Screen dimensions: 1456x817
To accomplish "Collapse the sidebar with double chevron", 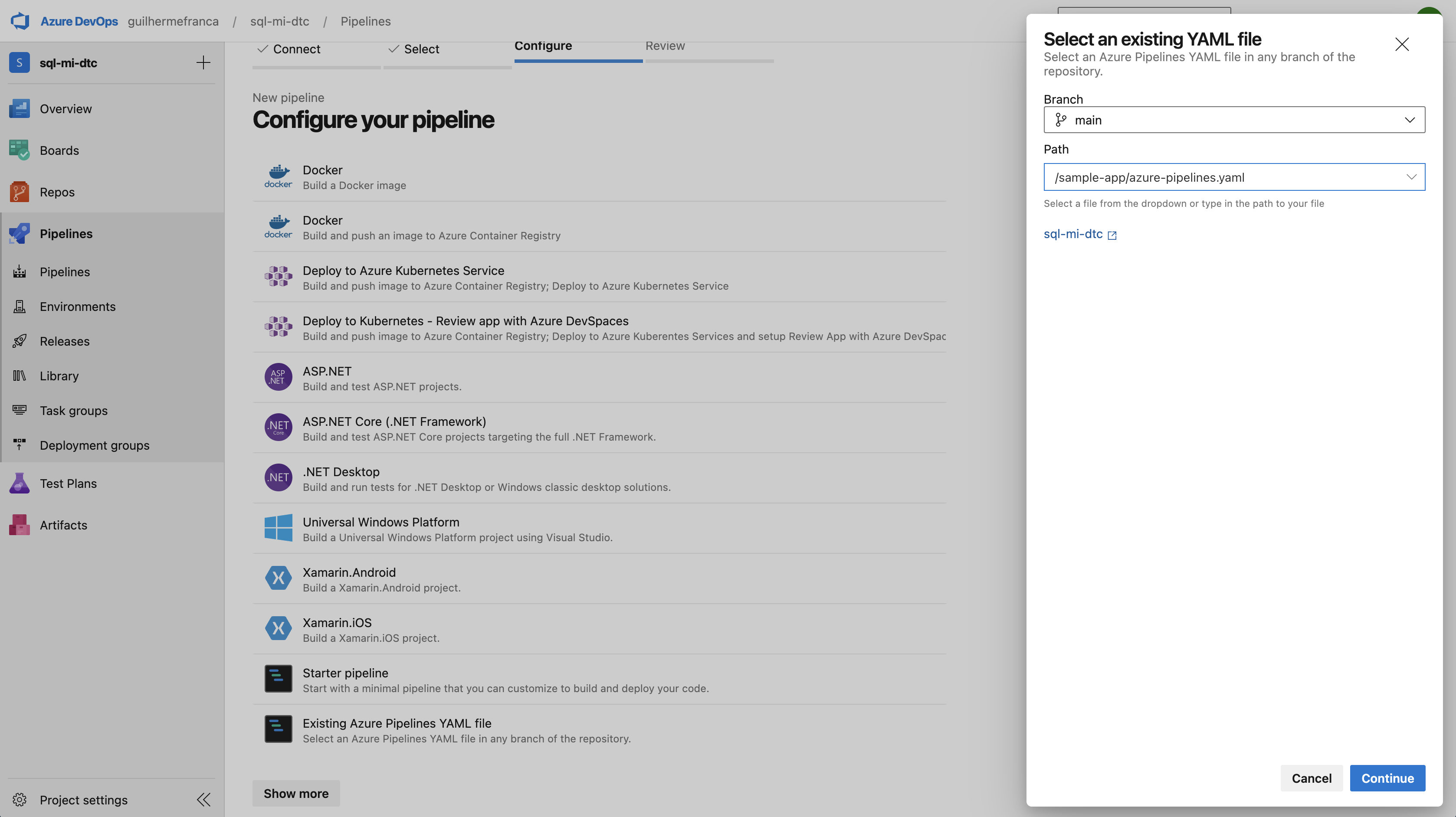I will pos(203,800).
